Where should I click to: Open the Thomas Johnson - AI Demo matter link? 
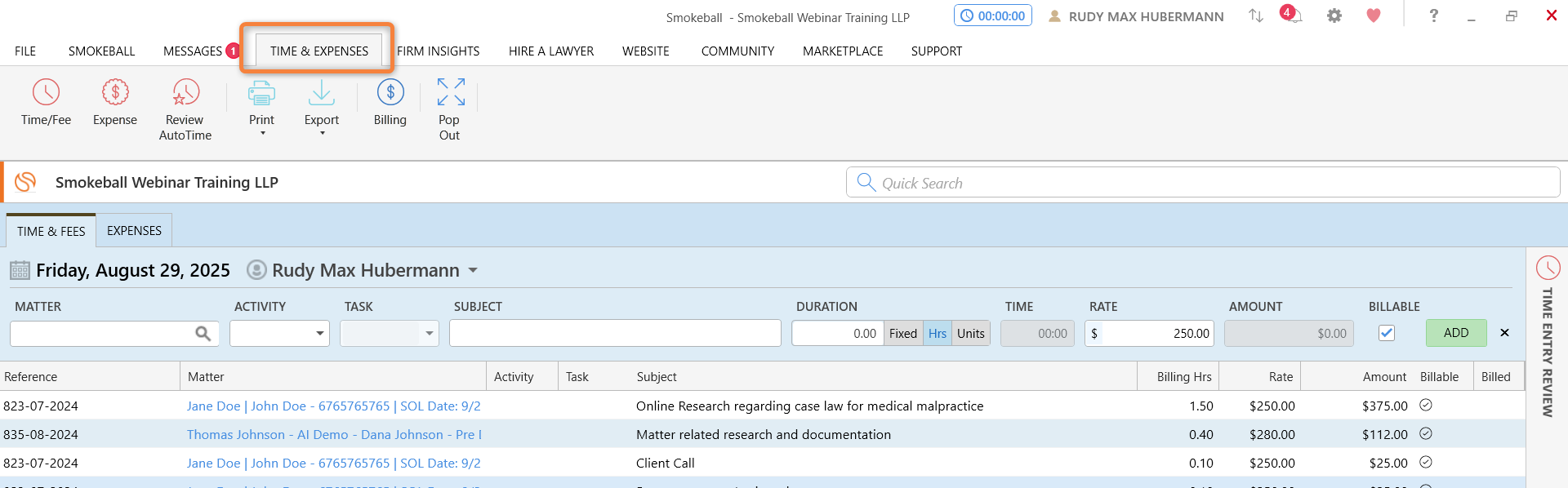click(334, 434)
